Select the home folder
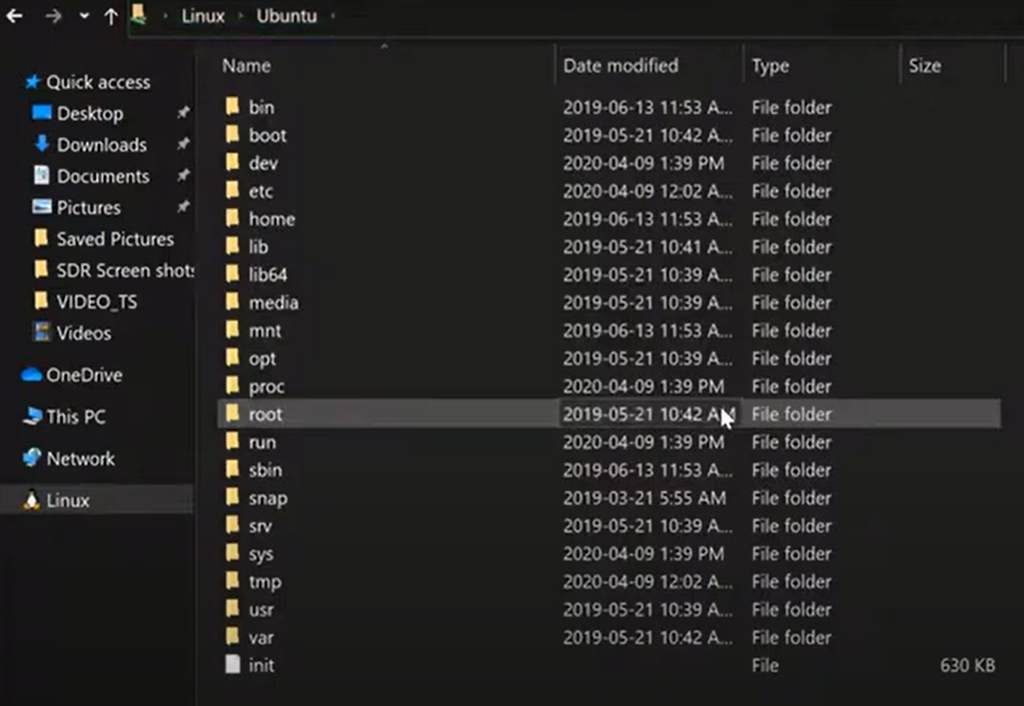Screen dimensions: 1024x706 click(x=271, y=219)
